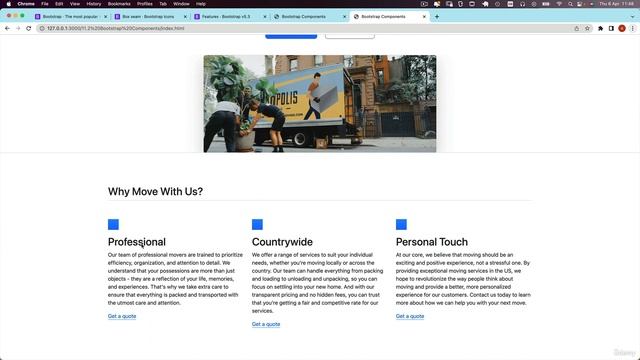Open the Chrome application menu
The height and width of the screenshot is (360, 640).
tap(26, 4)
